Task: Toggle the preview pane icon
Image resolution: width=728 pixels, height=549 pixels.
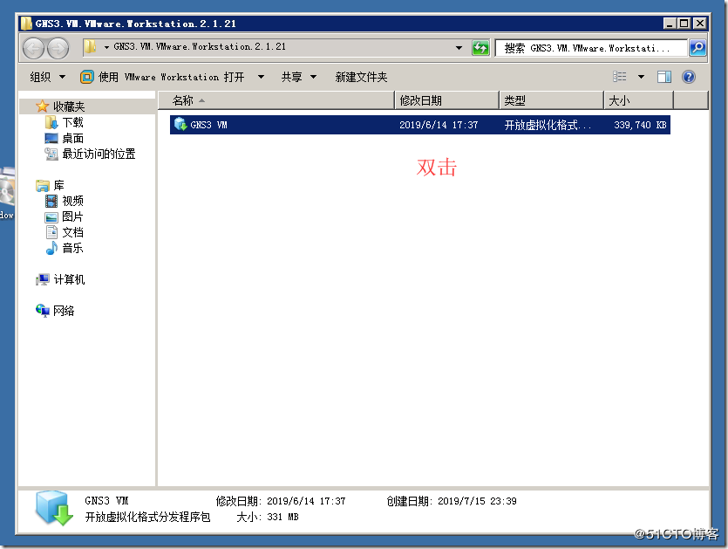Action: 664,77
